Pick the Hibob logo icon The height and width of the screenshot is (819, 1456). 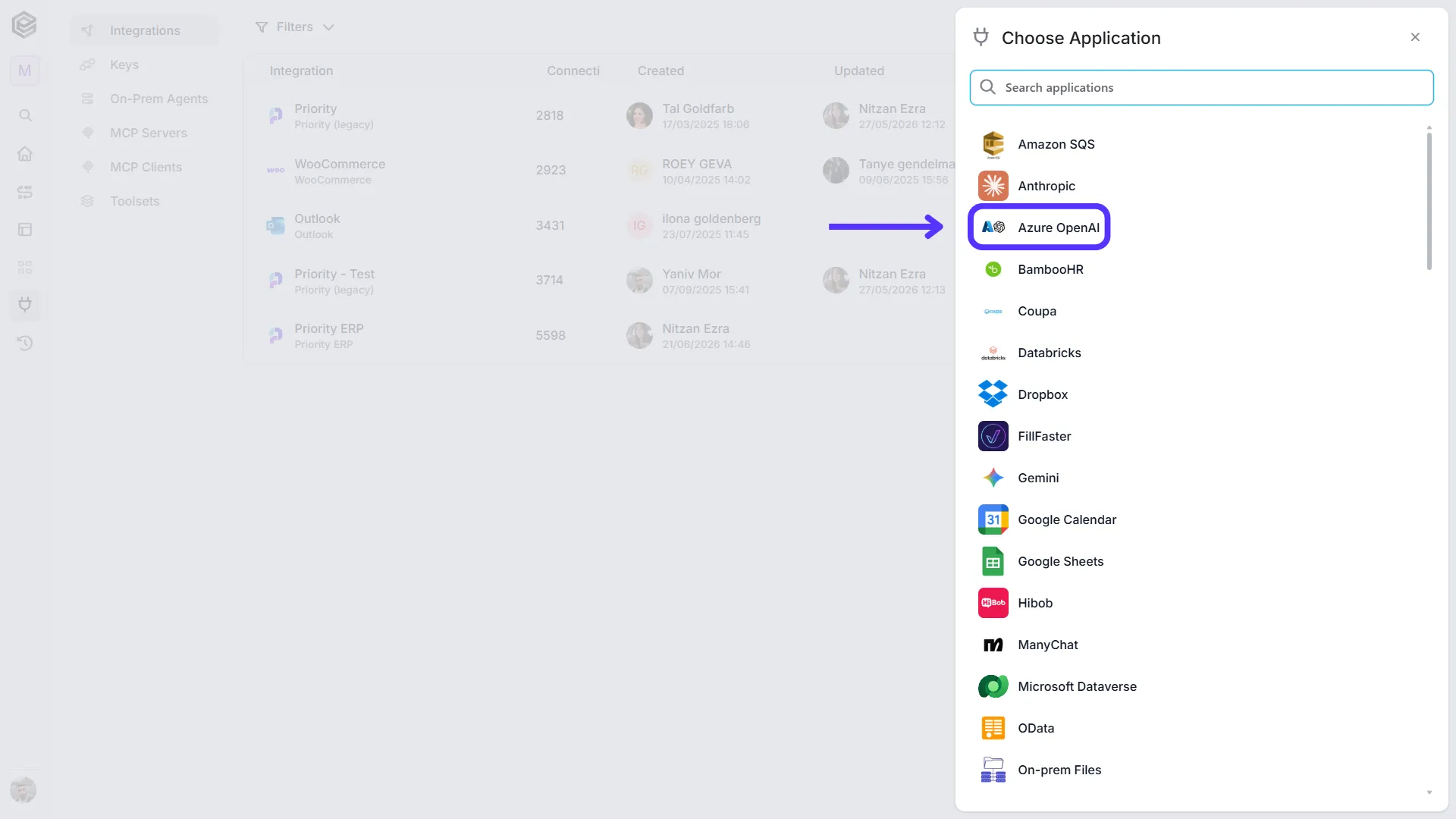click(x=993, y=603)
